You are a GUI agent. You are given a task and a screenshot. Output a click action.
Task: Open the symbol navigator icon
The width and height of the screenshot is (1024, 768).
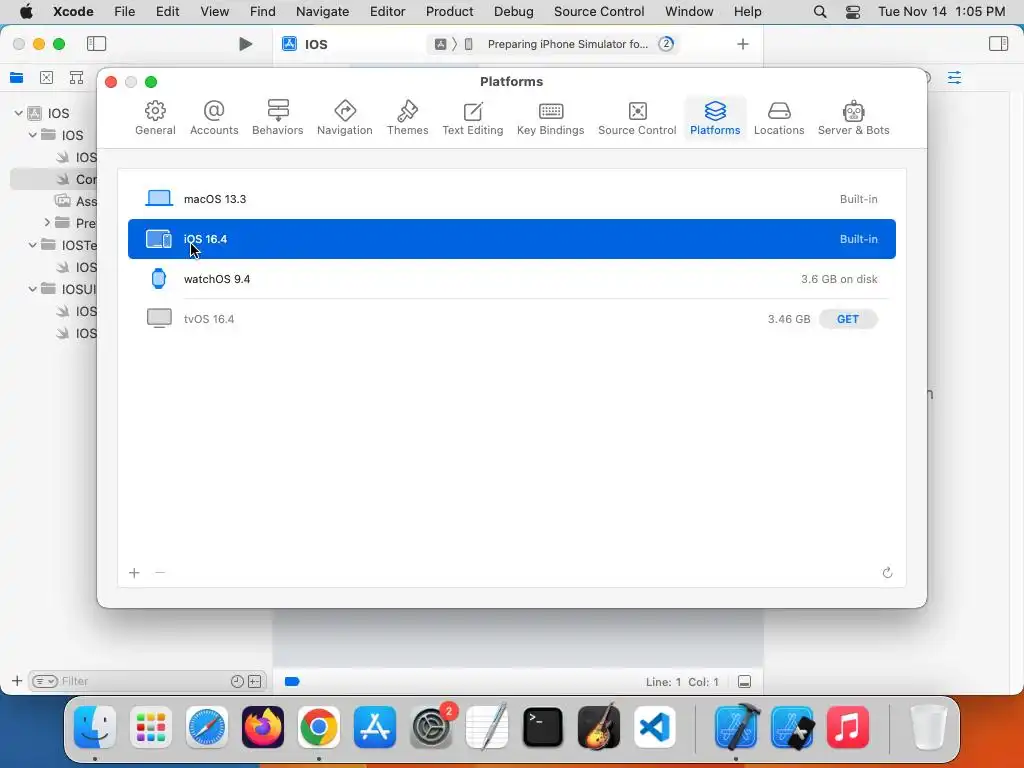point(76,78)
